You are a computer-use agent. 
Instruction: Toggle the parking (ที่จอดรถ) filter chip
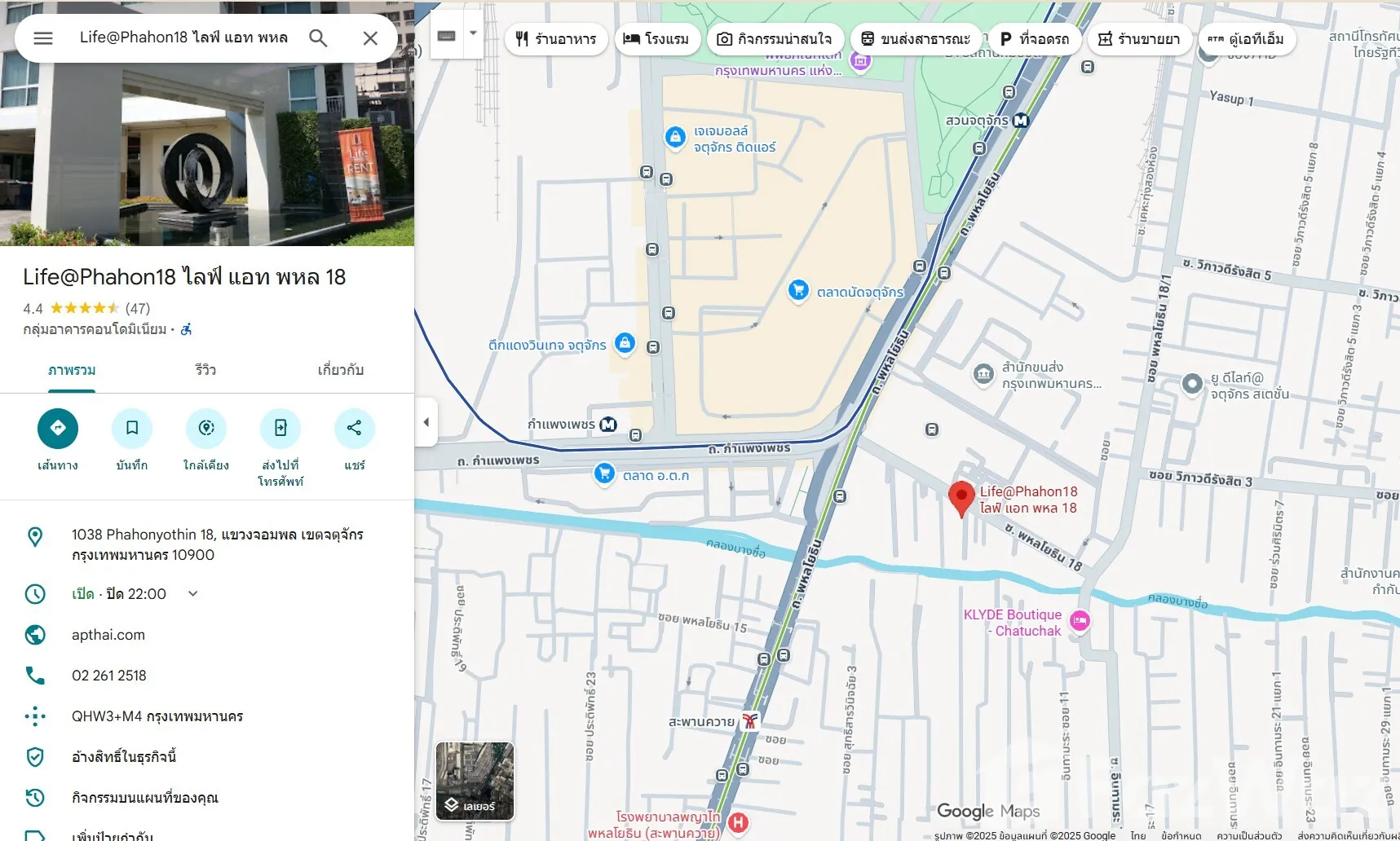(x=1035, y=39)
